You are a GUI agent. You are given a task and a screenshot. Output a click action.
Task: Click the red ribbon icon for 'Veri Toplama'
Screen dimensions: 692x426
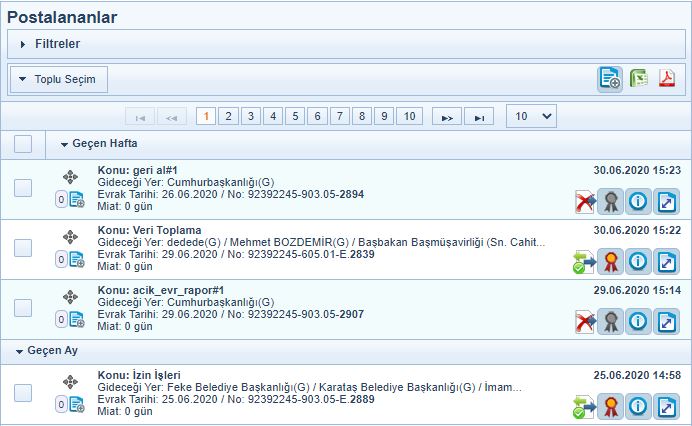pyautogui.click(x=610, y=262)
